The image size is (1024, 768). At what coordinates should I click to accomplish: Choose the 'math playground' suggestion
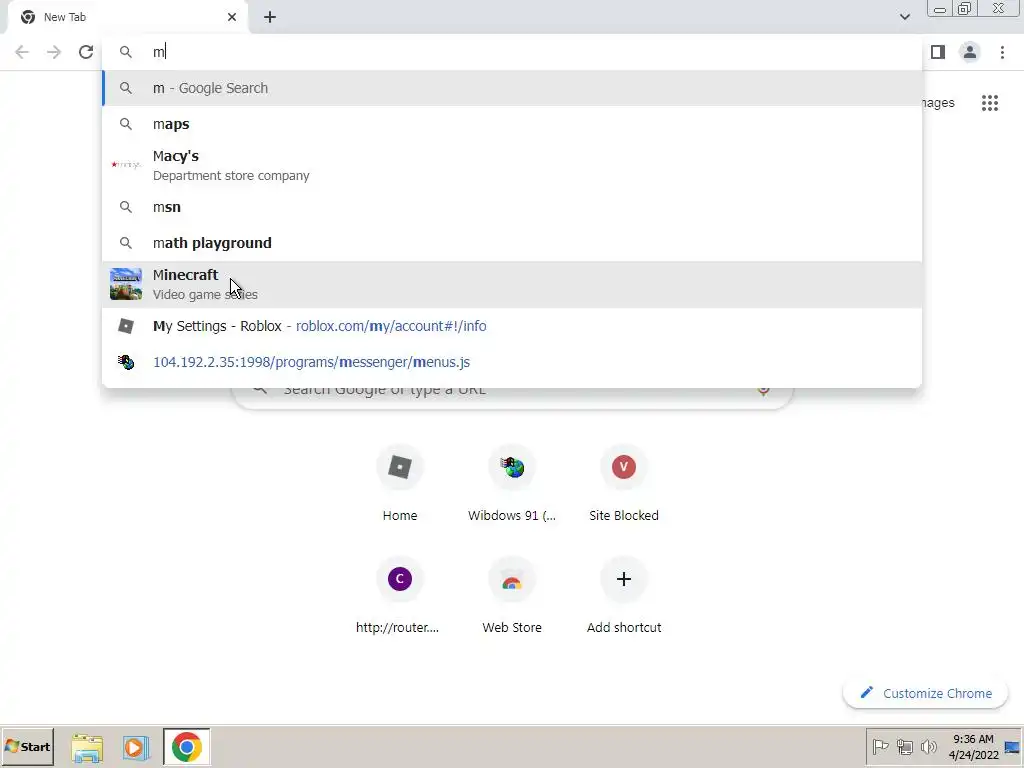[512, 243]
